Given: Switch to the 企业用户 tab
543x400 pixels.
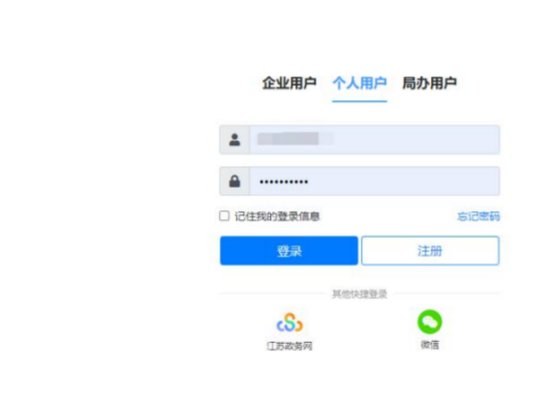Looking at the screenshot, I should tap(289, 83).
